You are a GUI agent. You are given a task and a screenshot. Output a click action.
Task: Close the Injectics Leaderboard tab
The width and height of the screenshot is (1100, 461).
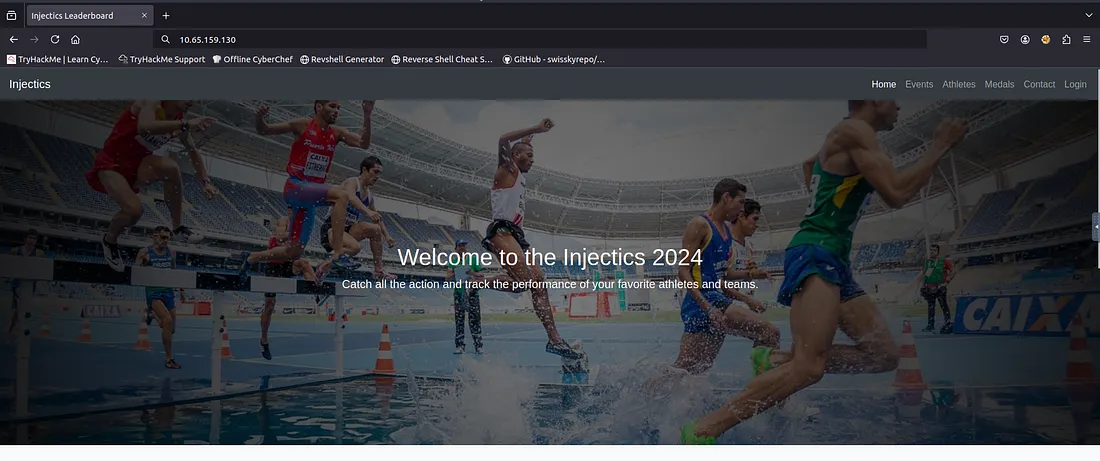(x=143, y=15)
